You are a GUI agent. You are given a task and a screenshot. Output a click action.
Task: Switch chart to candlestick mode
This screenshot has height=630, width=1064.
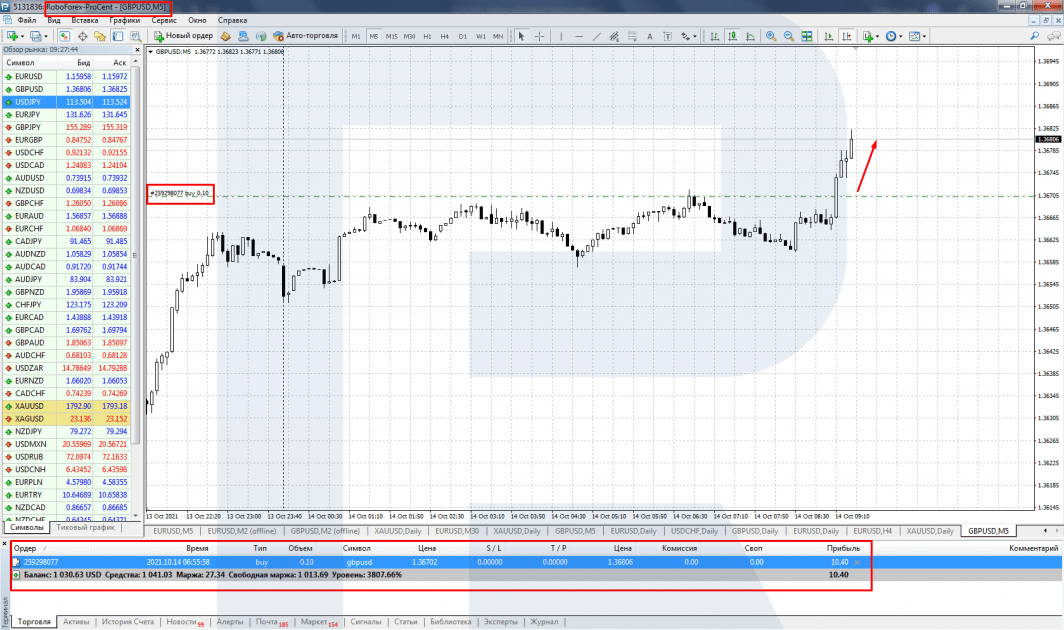click(733, 36)
